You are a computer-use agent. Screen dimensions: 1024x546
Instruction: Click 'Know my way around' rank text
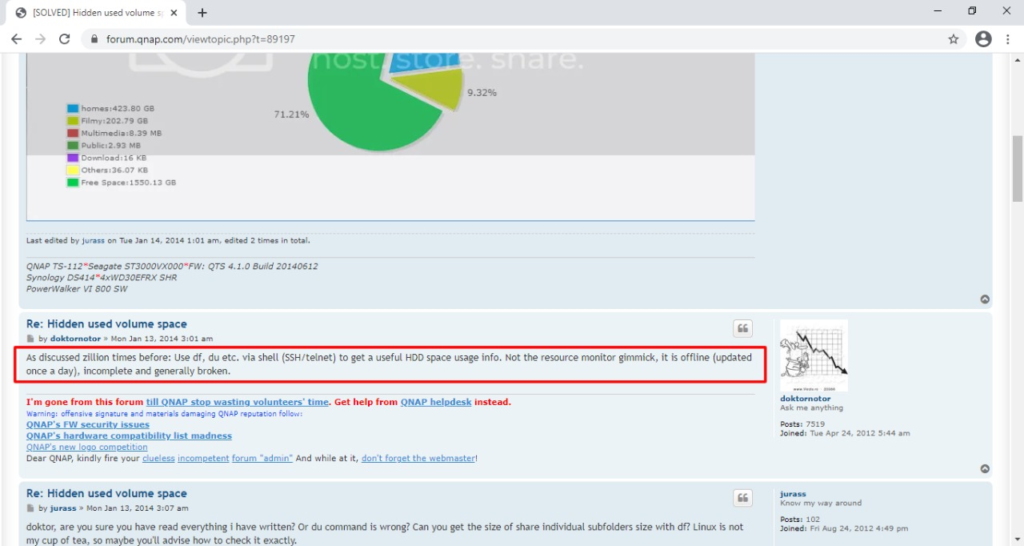(x=820, y=504)
